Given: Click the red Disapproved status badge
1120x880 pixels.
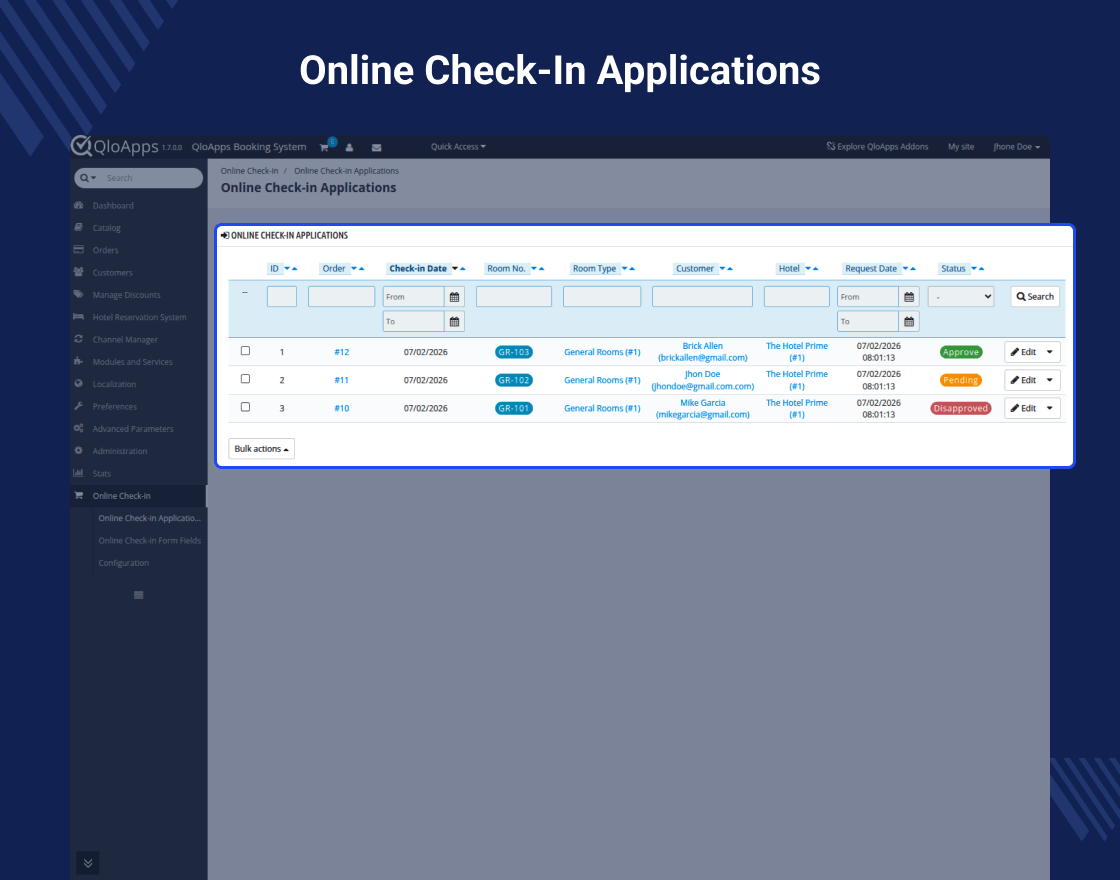Looking at the screenshot, I should click(961, 409).
